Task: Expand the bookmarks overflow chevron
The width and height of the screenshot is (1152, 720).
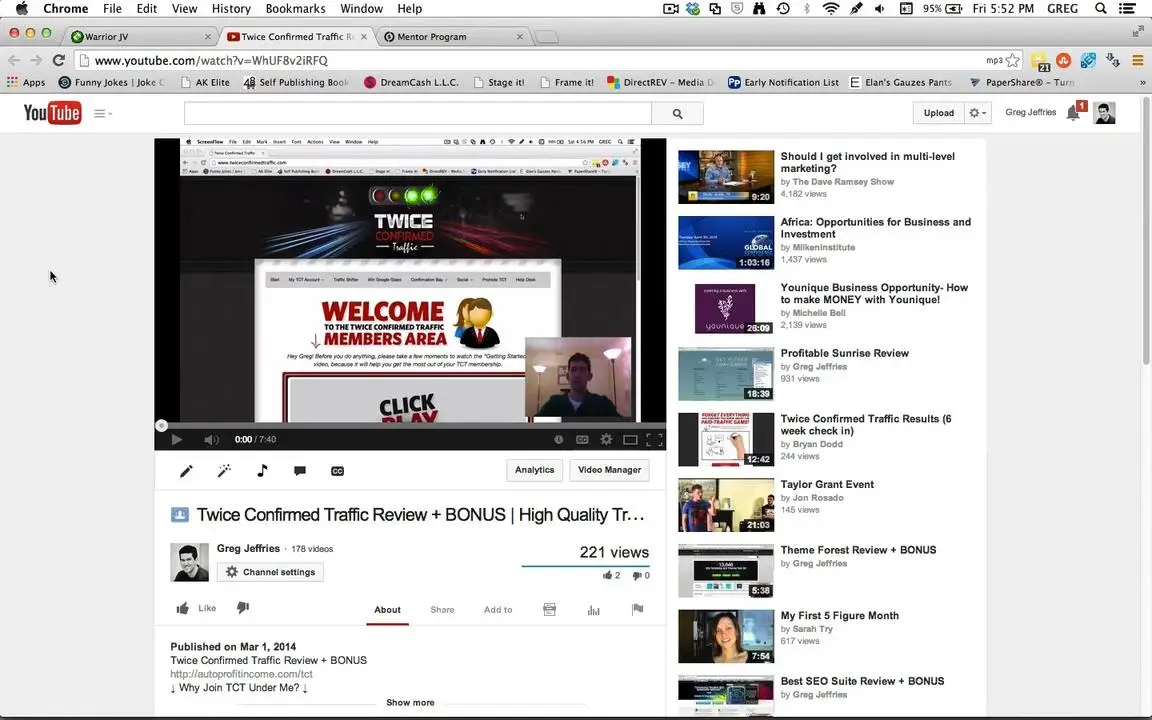Action: pos(1142,82)
